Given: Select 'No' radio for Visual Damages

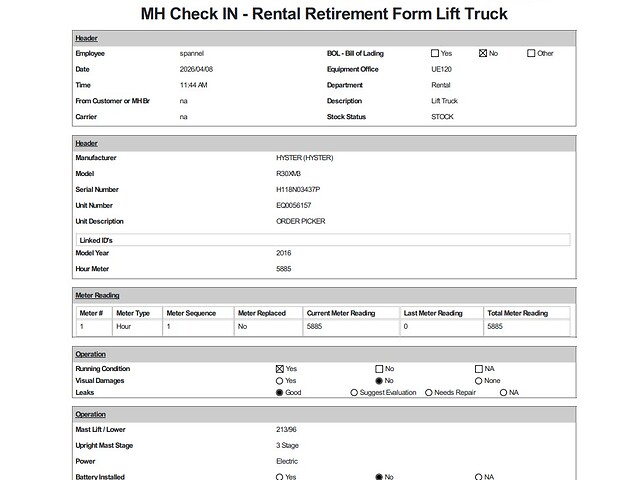Looking at the screenshot, I should pos(379,381).
